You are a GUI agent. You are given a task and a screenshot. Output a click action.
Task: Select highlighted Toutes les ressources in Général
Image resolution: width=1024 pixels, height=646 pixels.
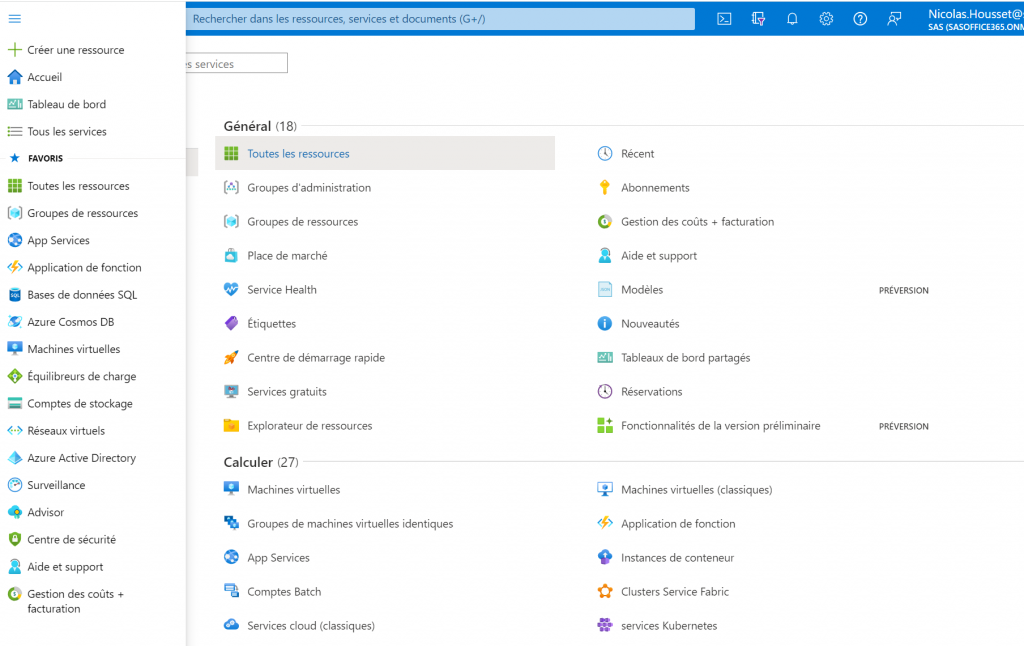[385, 153]
